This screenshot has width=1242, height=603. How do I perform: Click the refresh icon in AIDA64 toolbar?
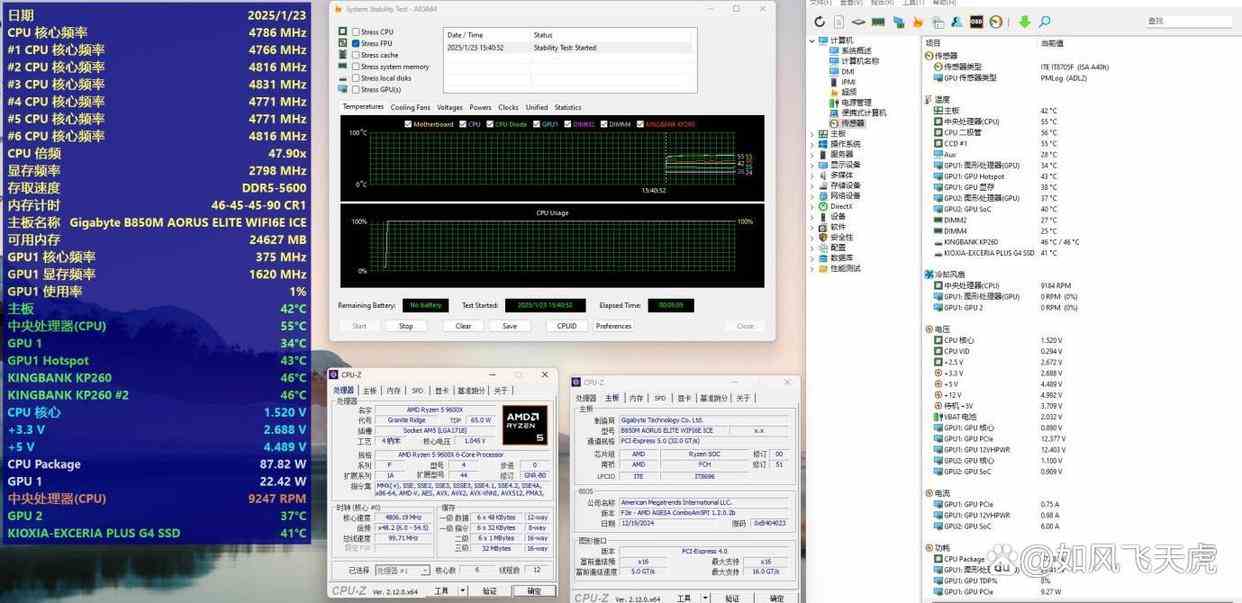(820, 22)
